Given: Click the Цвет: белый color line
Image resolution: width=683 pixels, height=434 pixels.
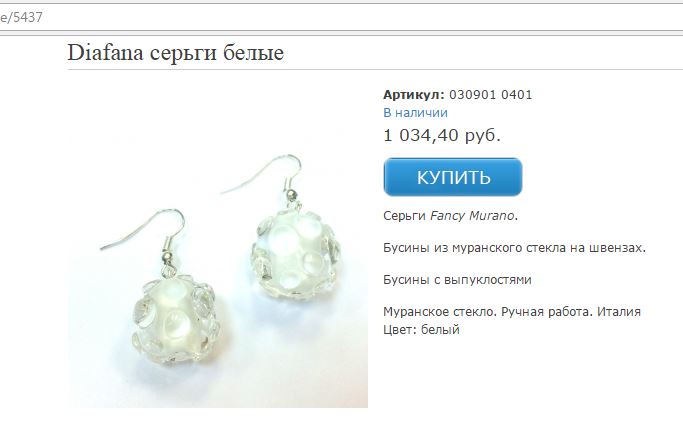Looking at the screenshot, I should point(421,329).
